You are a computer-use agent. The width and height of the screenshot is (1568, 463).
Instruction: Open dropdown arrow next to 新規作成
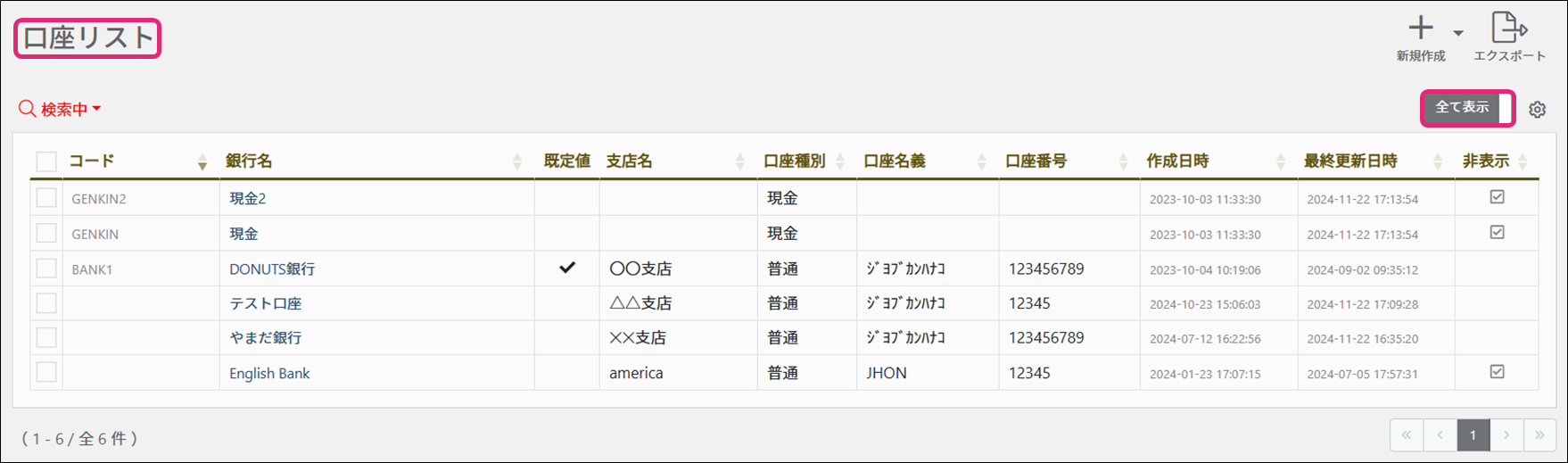(x=1458, y=33)
